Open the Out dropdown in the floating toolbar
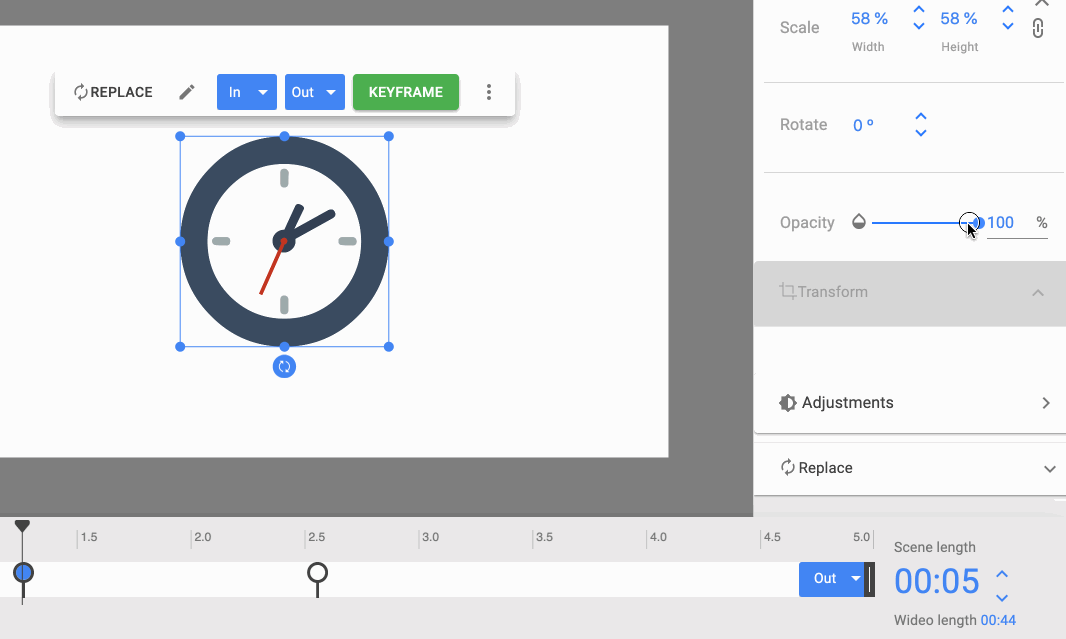Viewport: 1066px width, 639px height. click(x=315, y=92)
